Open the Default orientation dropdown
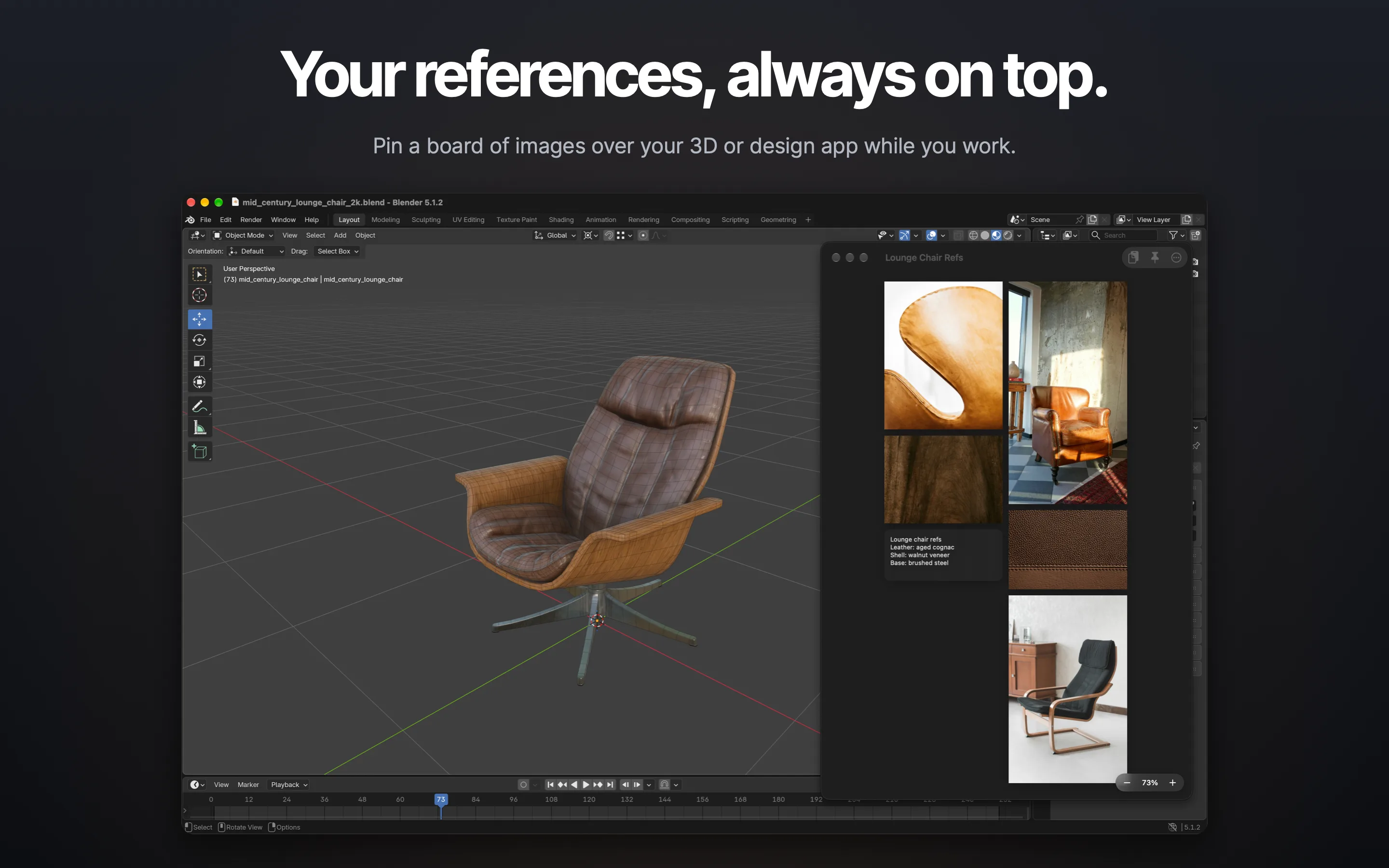 (257, 251)
